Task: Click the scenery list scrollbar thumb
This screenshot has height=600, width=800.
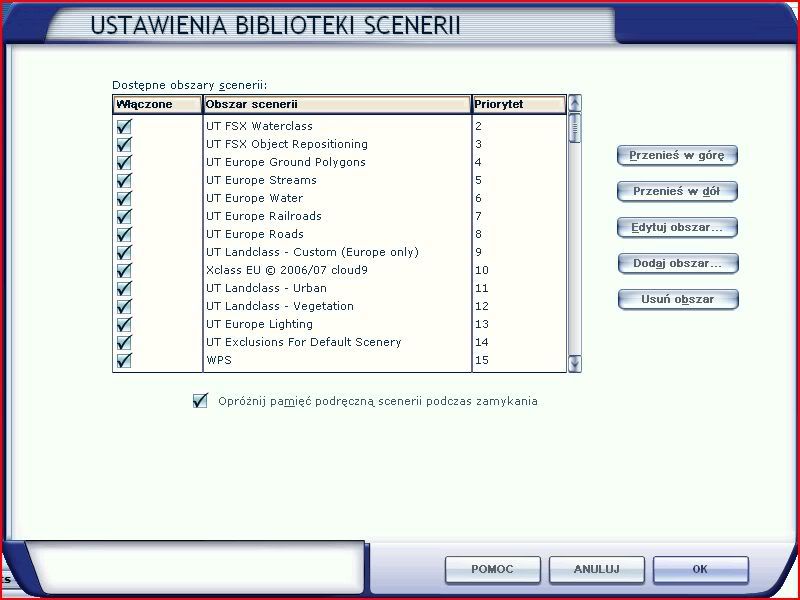Action: 574,128
